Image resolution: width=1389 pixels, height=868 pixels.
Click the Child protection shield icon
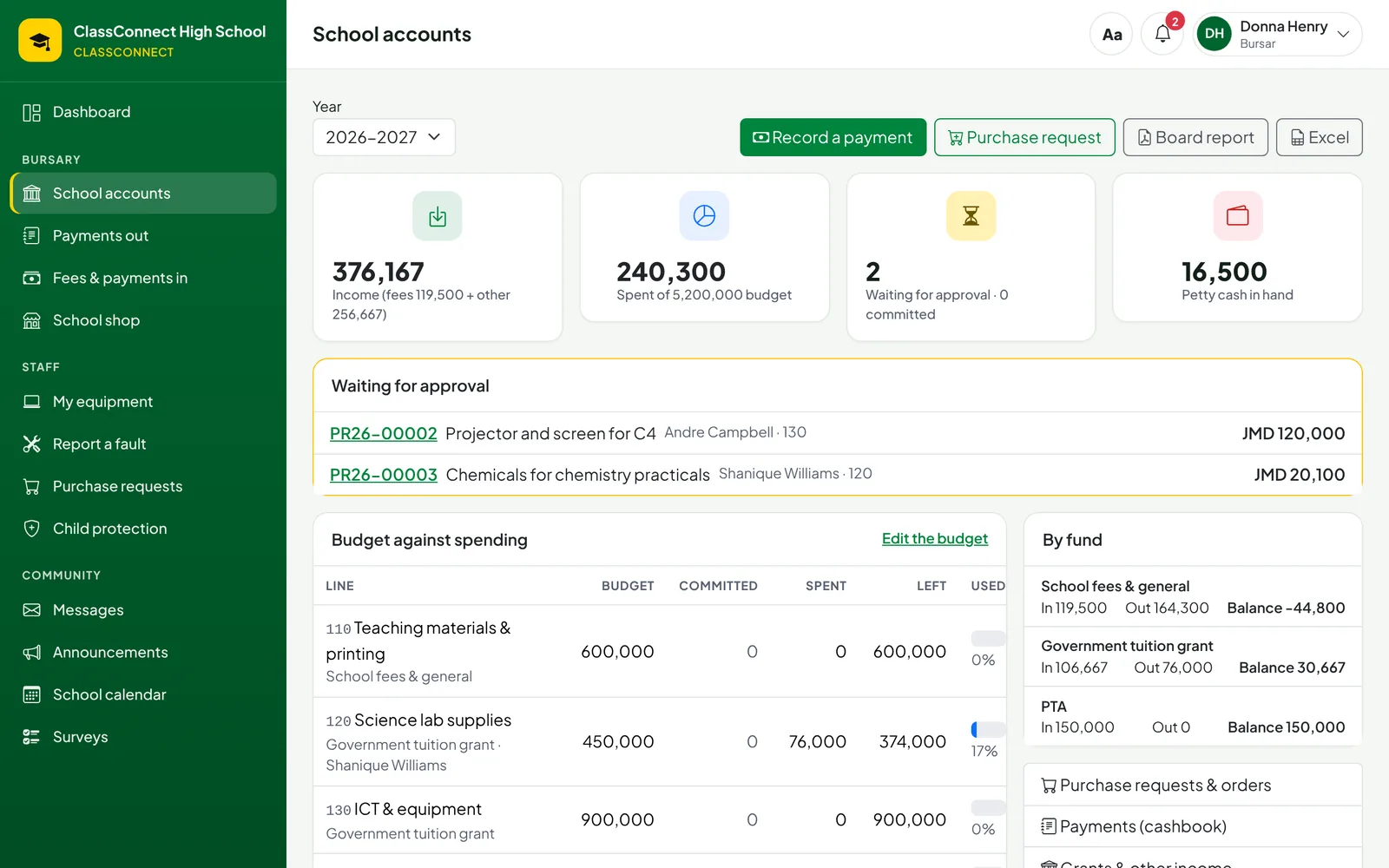point(32,529)
